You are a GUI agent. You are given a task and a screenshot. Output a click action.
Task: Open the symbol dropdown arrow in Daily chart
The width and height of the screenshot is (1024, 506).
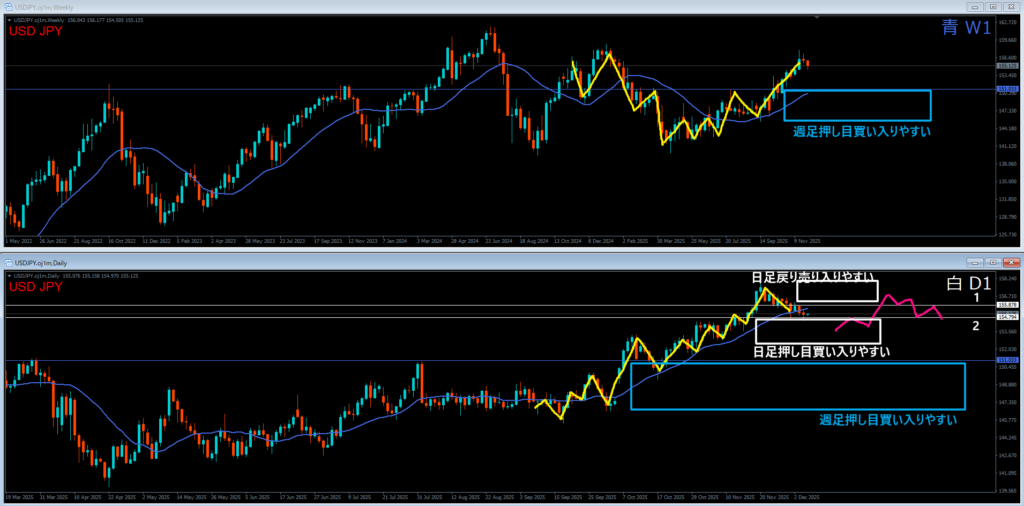[x=8, y=276]
